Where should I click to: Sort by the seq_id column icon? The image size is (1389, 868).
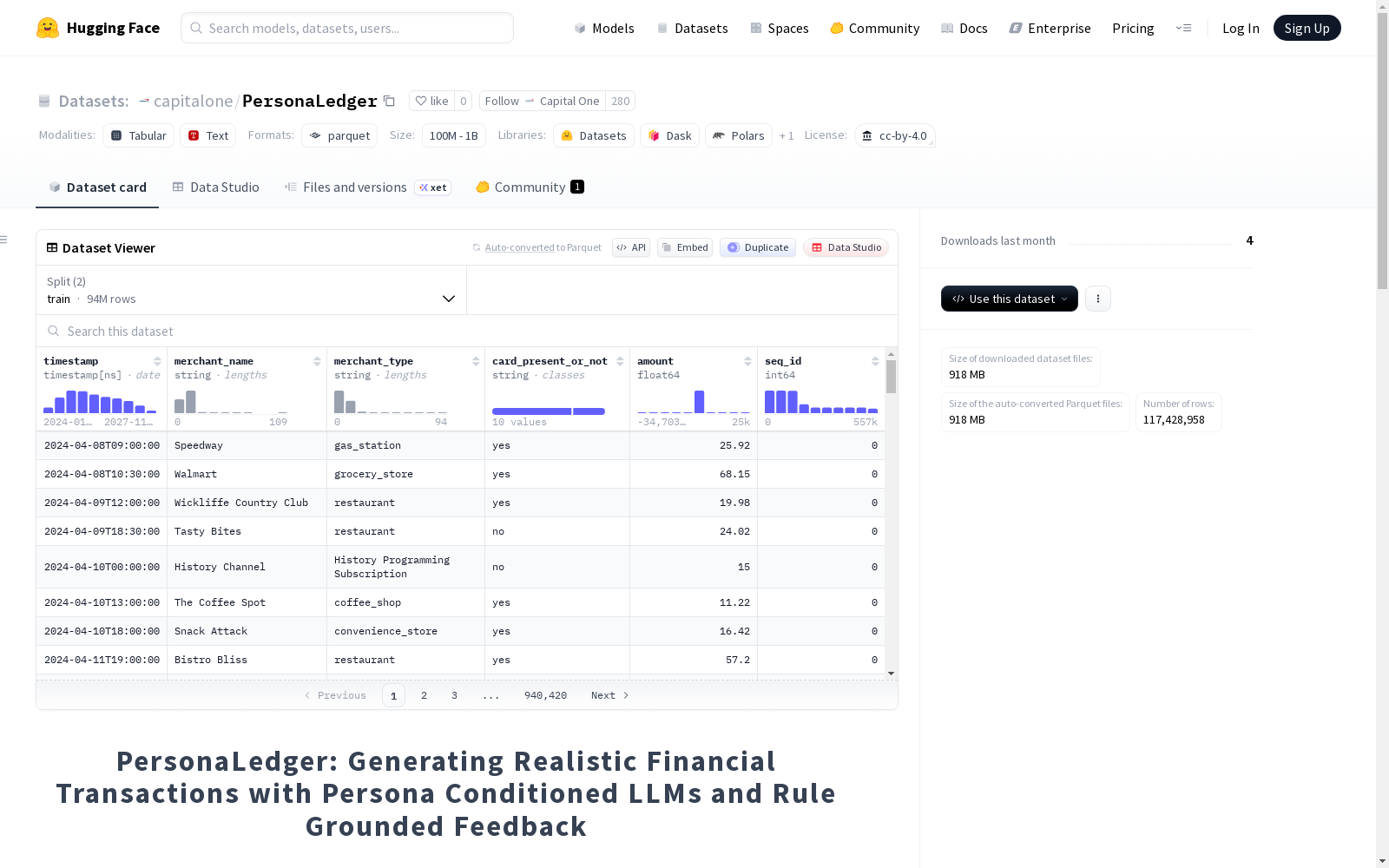coord(875,361)
